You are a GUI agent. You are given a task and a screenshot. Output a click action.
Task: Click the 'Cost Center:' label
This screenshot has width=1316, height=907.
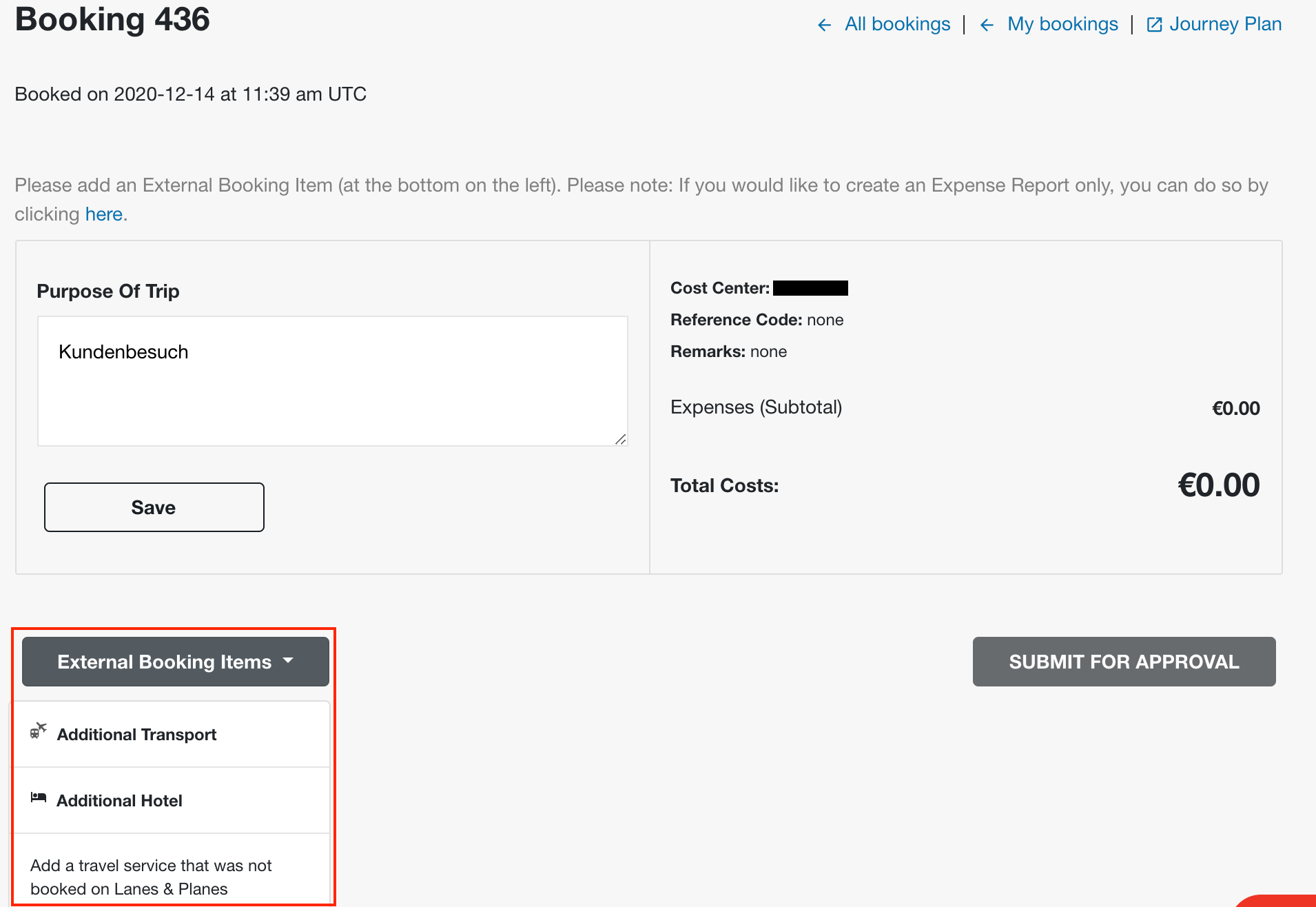(x=719, y=288)
